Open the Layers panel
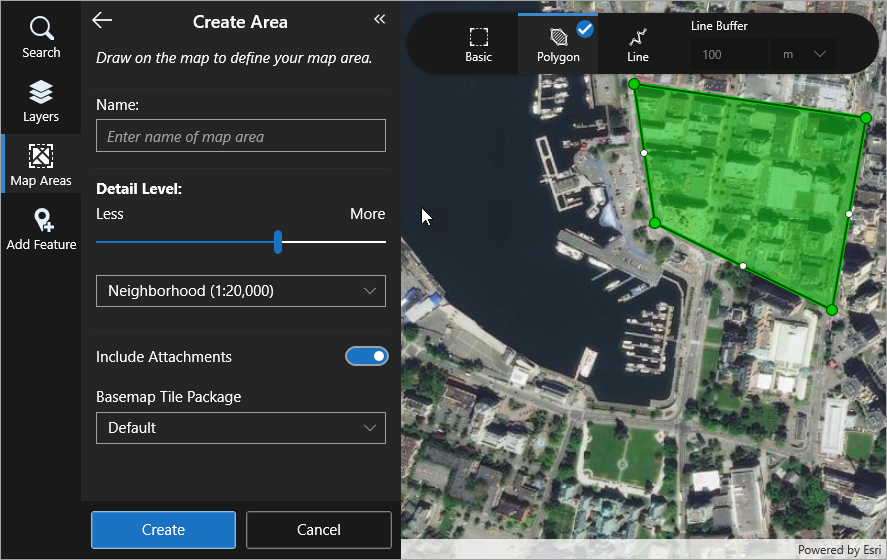 tap(41, 101)
